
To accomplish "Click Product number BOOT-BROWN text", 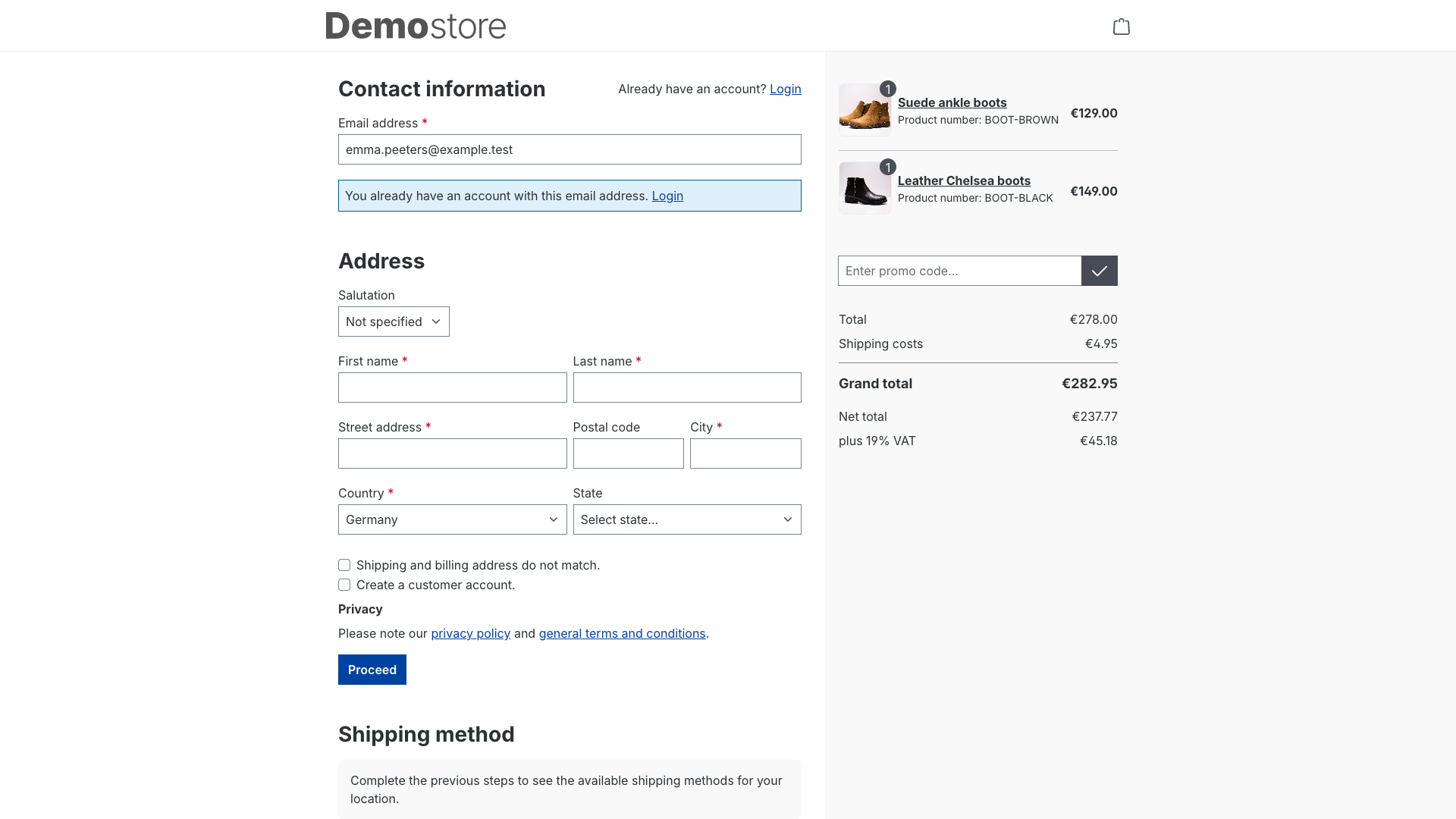I will pyautogui.click(x=977, y=120).
